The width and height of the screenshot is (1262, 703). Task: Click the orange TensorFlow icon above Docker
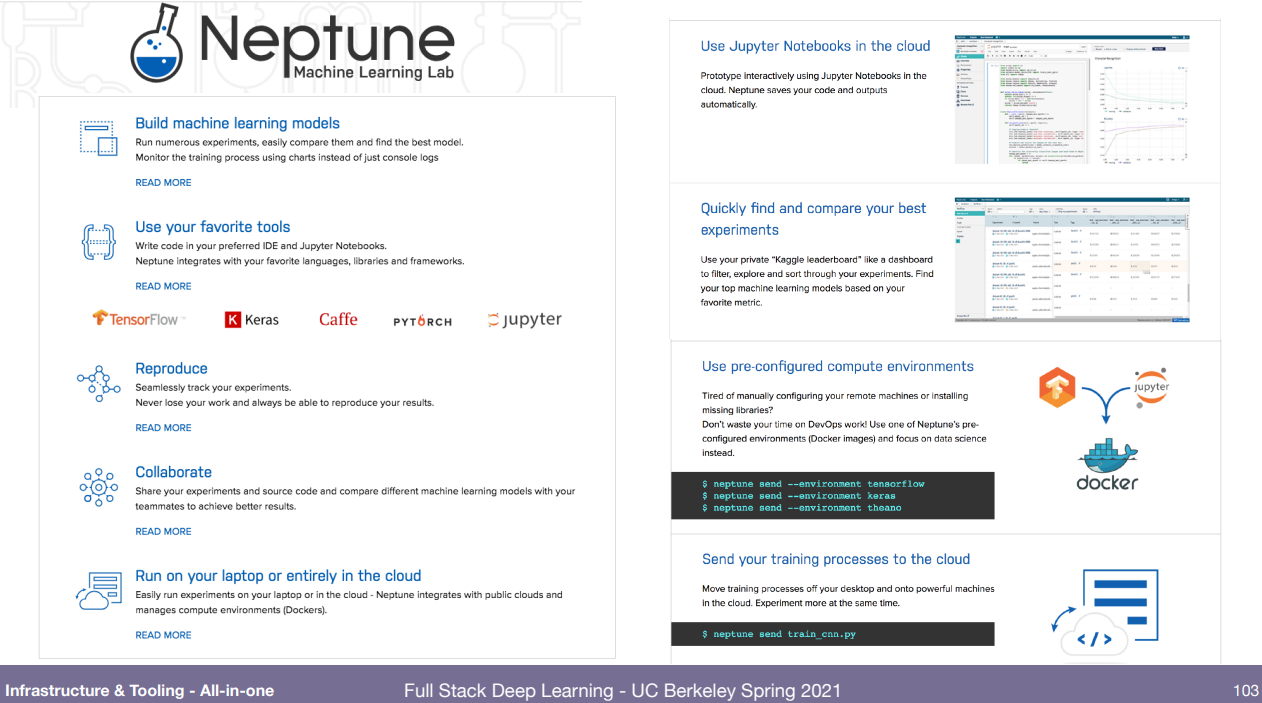pos(1056,388)
